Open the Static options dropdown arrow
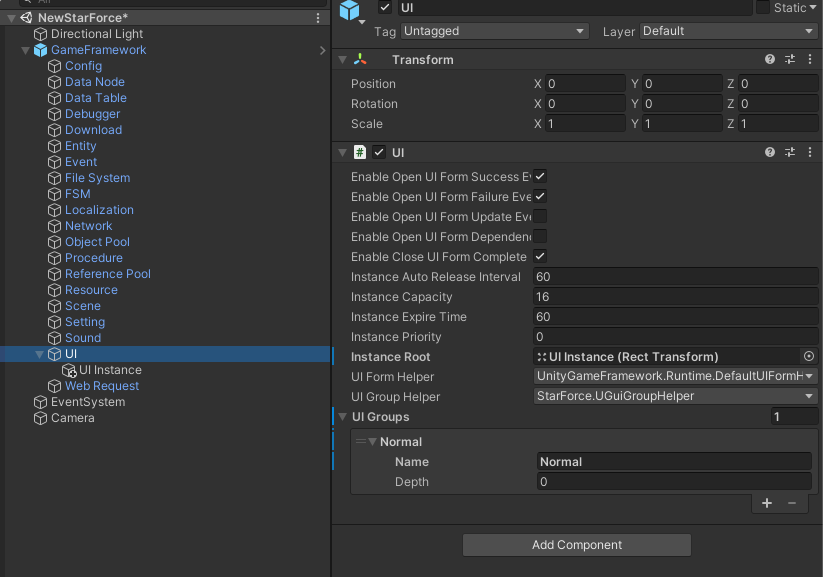Image resolution: width=823 pixels, height=577 pixels. click(813, 8)
